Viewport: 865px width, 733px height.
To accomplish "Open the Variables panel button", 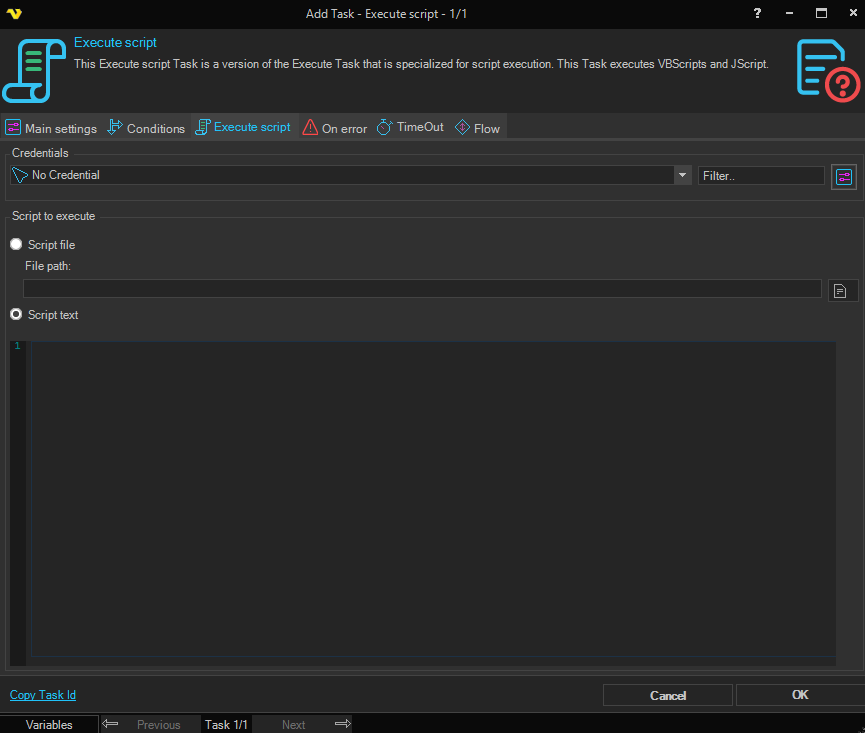I will coord(49,724).
